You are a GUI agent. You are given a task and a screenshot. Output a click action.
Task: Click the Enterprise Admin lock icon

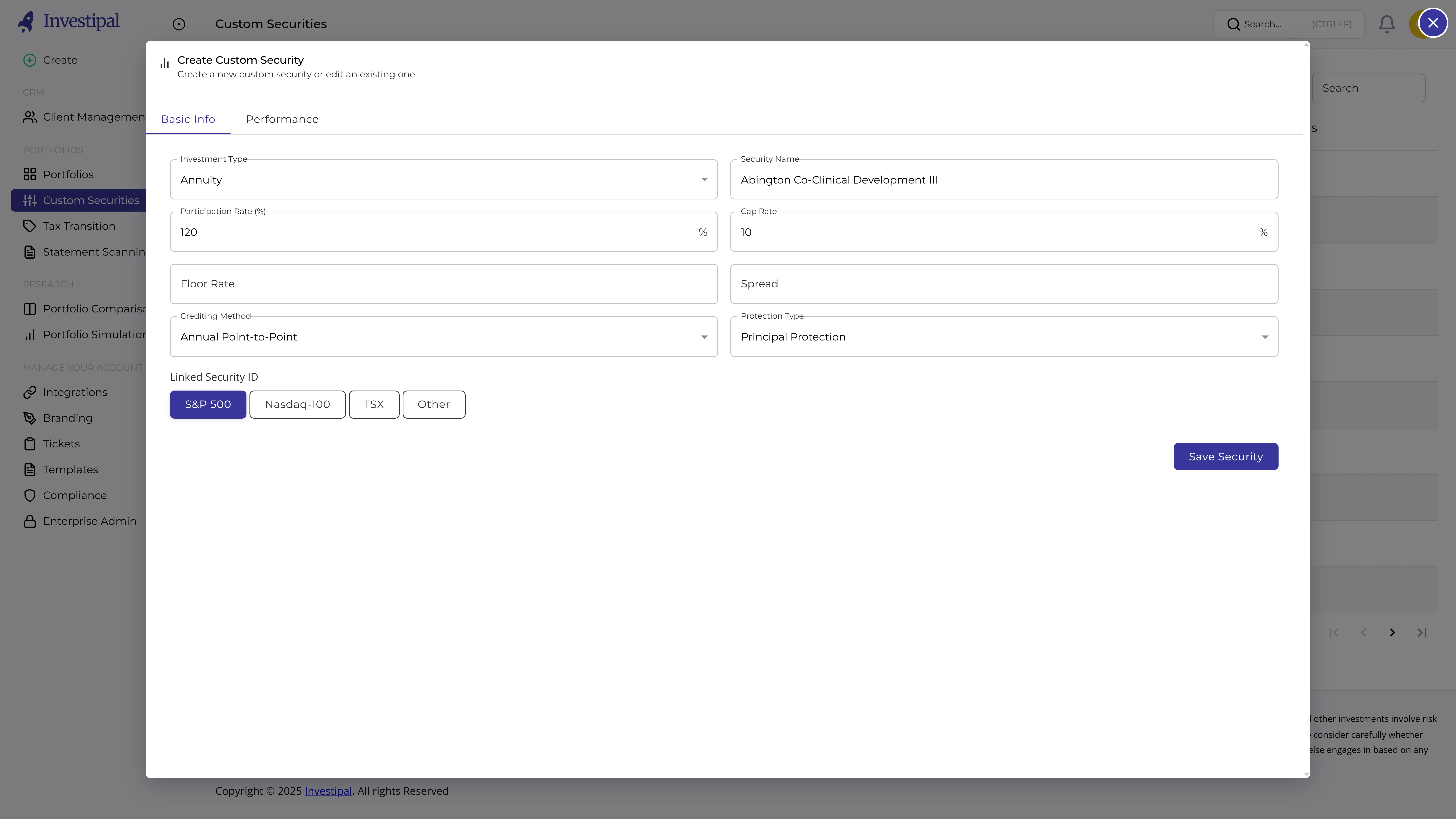pos(30,521)
